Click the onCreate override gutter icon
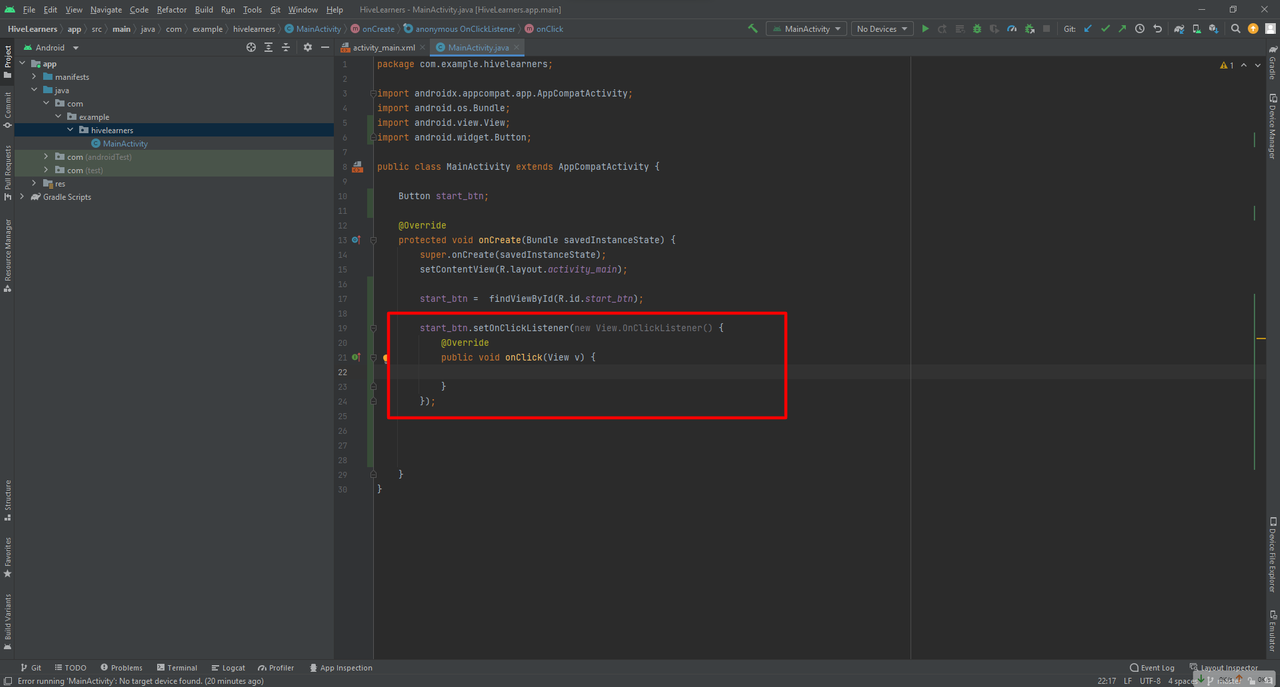Viewport: 1280px width, 687px height. click(357, 240)
